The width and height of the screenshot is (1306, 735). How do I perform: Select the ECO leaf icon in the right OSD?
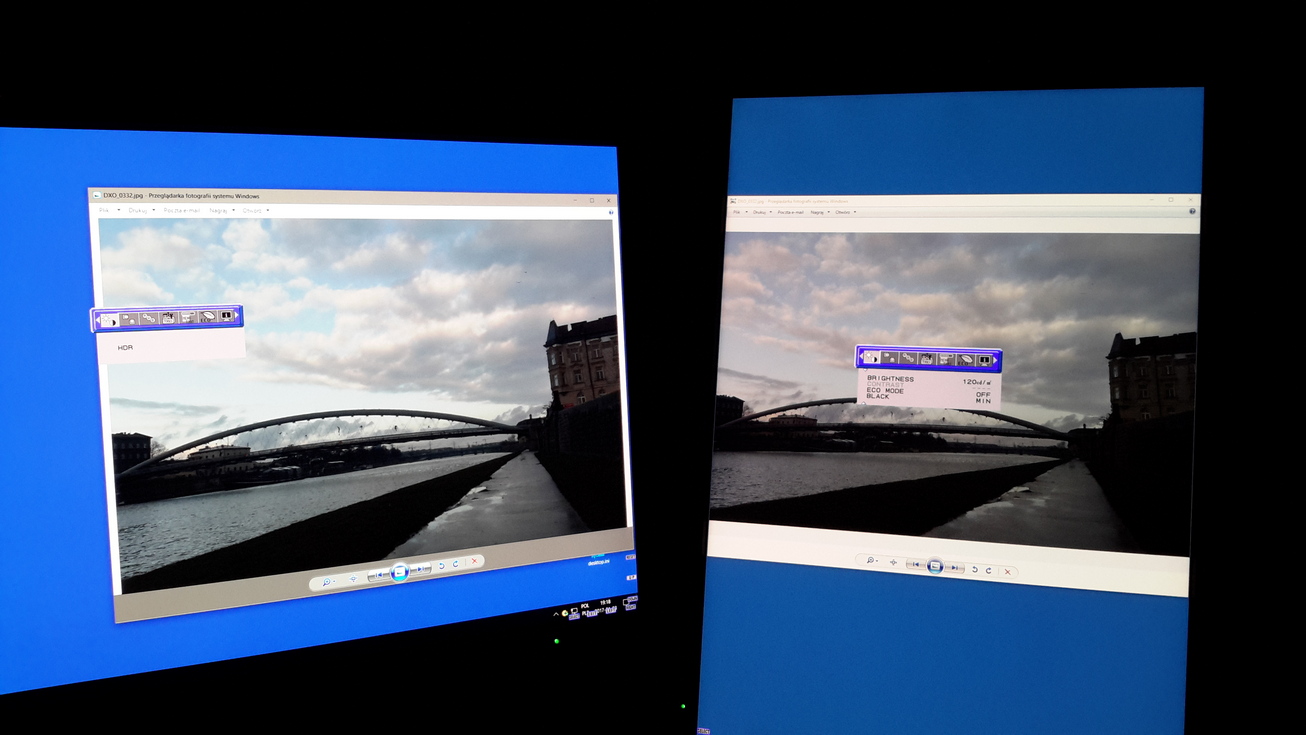[x=966, y=359]
